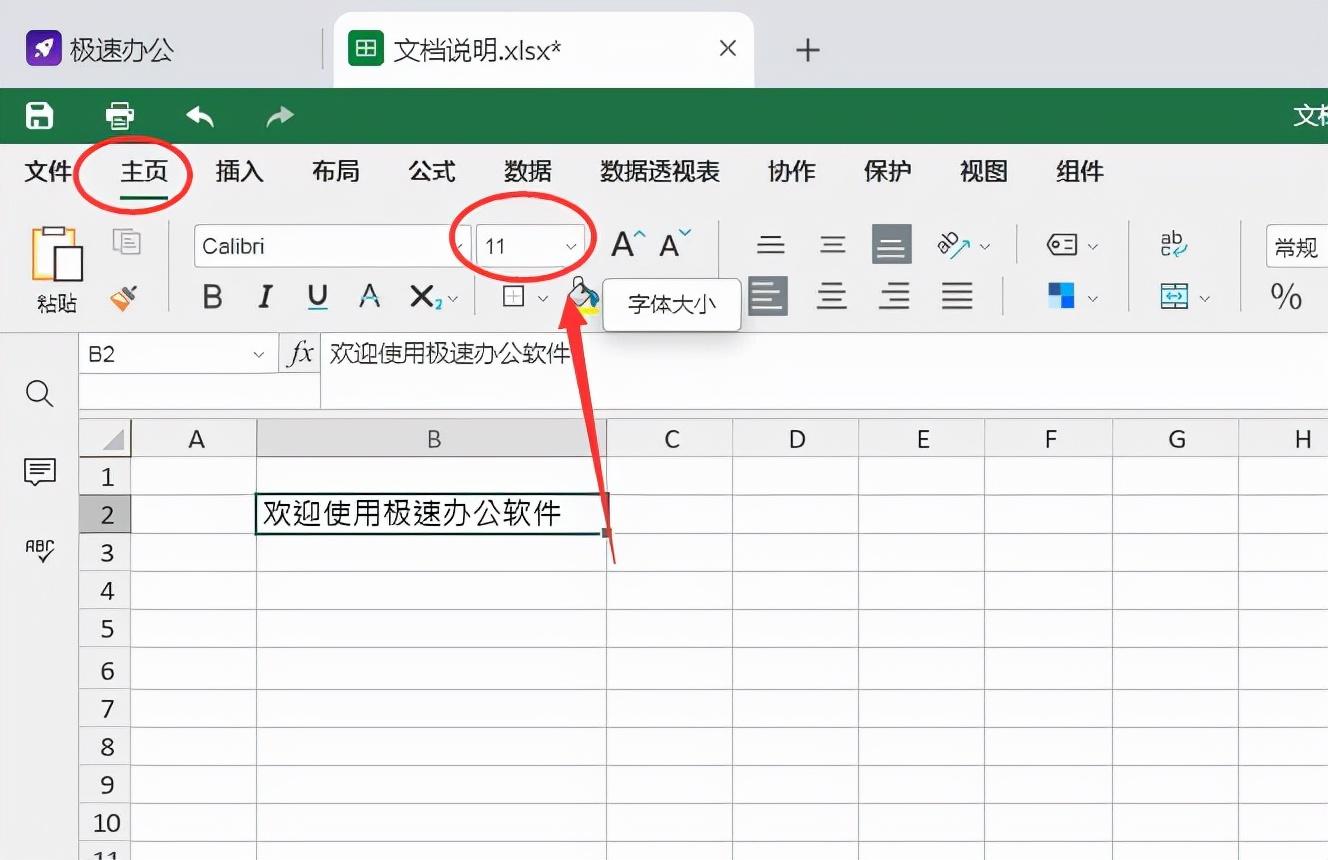
Task: Click the Print icon
Action: 120,116
